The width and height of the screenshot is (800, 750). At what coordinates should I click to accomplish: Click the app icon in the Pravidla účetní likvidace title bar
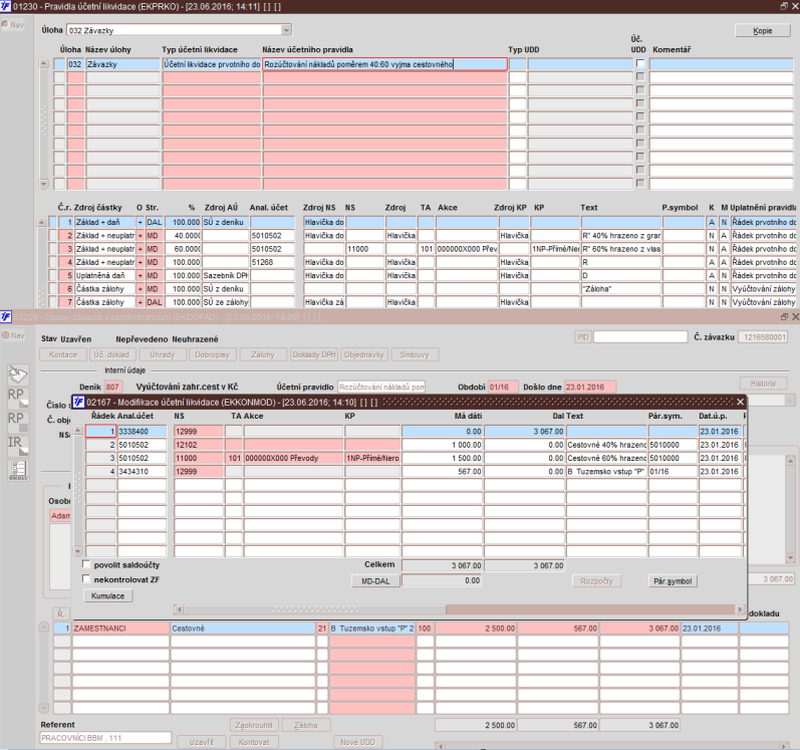(x=5, y=6)
